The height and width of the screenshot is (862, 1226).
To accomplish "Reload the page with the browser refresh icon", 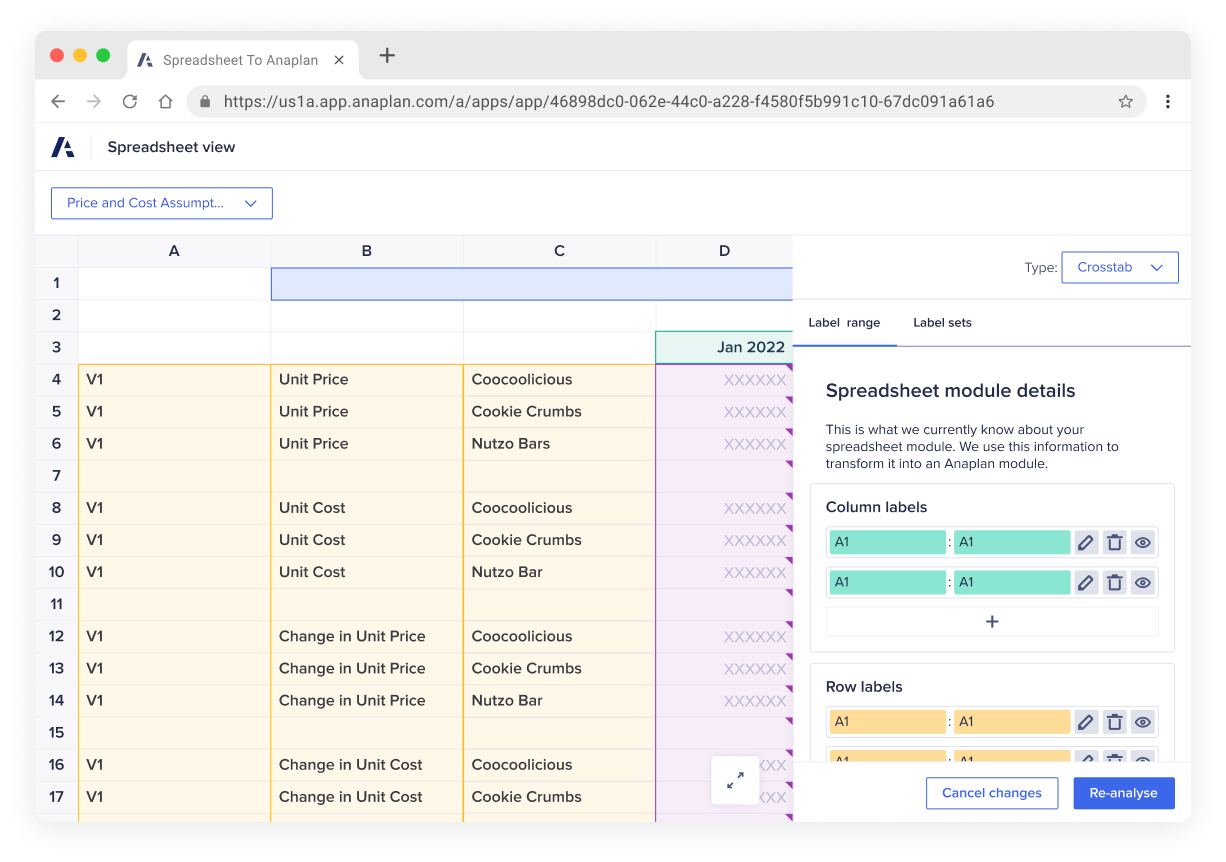I will [x=130, y=101].
